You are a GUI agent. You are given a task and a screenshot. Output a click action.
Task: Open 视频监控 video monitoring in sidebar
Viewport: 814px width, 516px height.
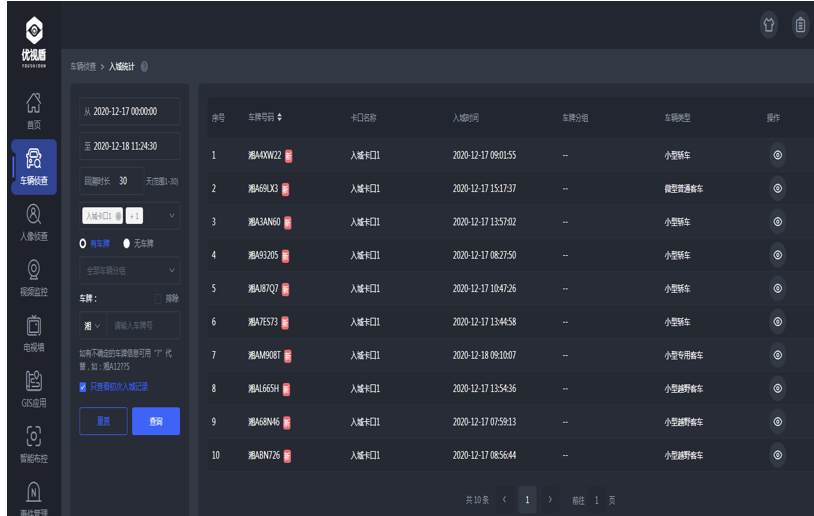pos(34,278)
